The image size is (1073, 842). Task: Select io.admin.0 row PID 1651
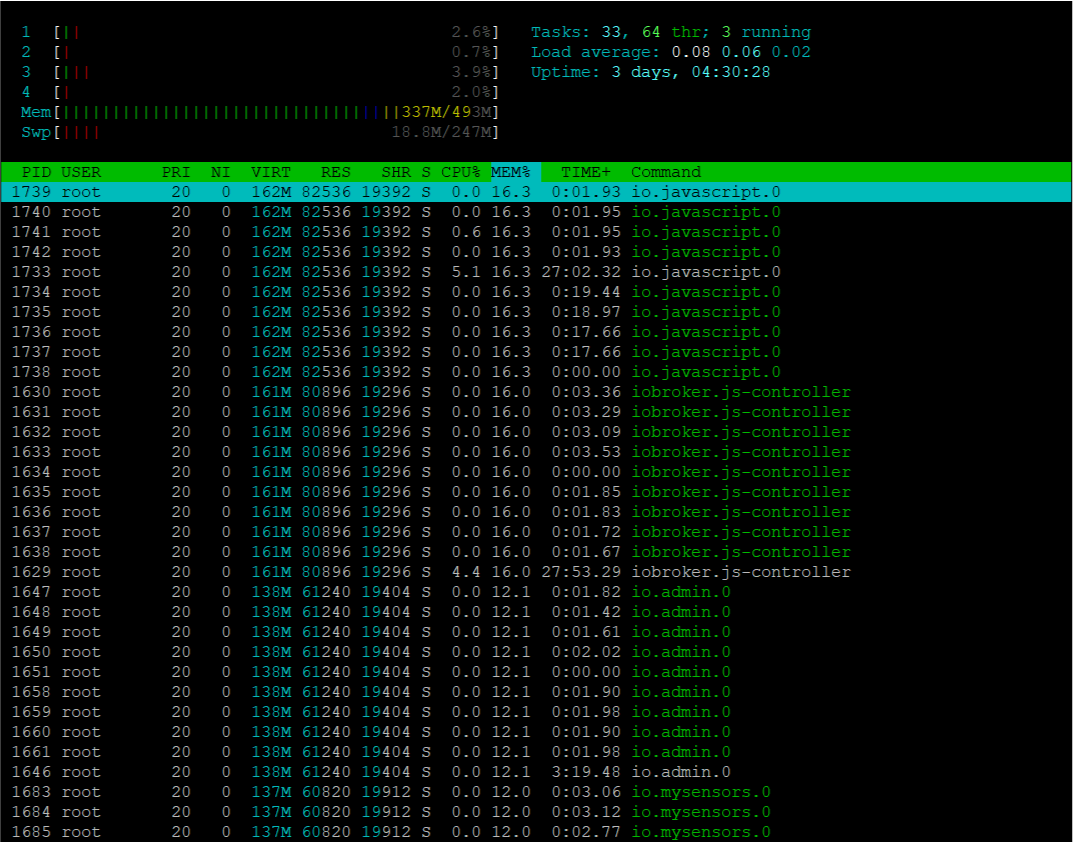[x=536, y=672]
